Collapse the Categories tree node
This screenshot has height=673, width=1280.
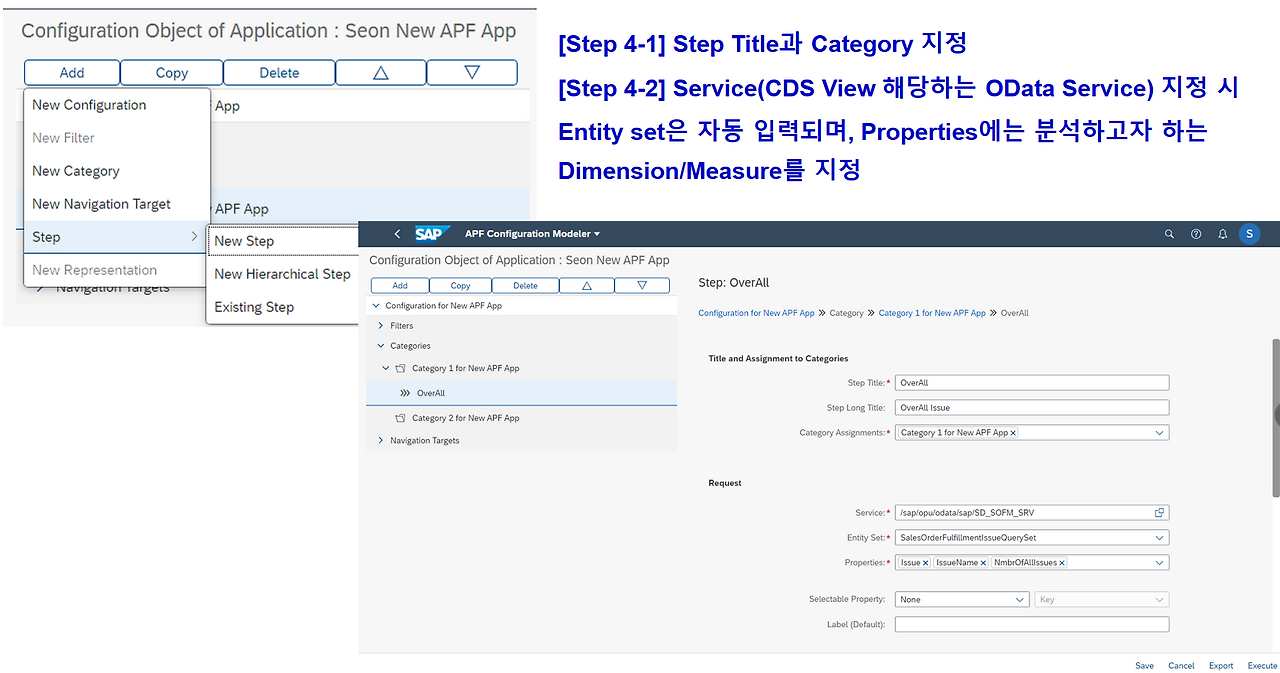coord(380,345)
